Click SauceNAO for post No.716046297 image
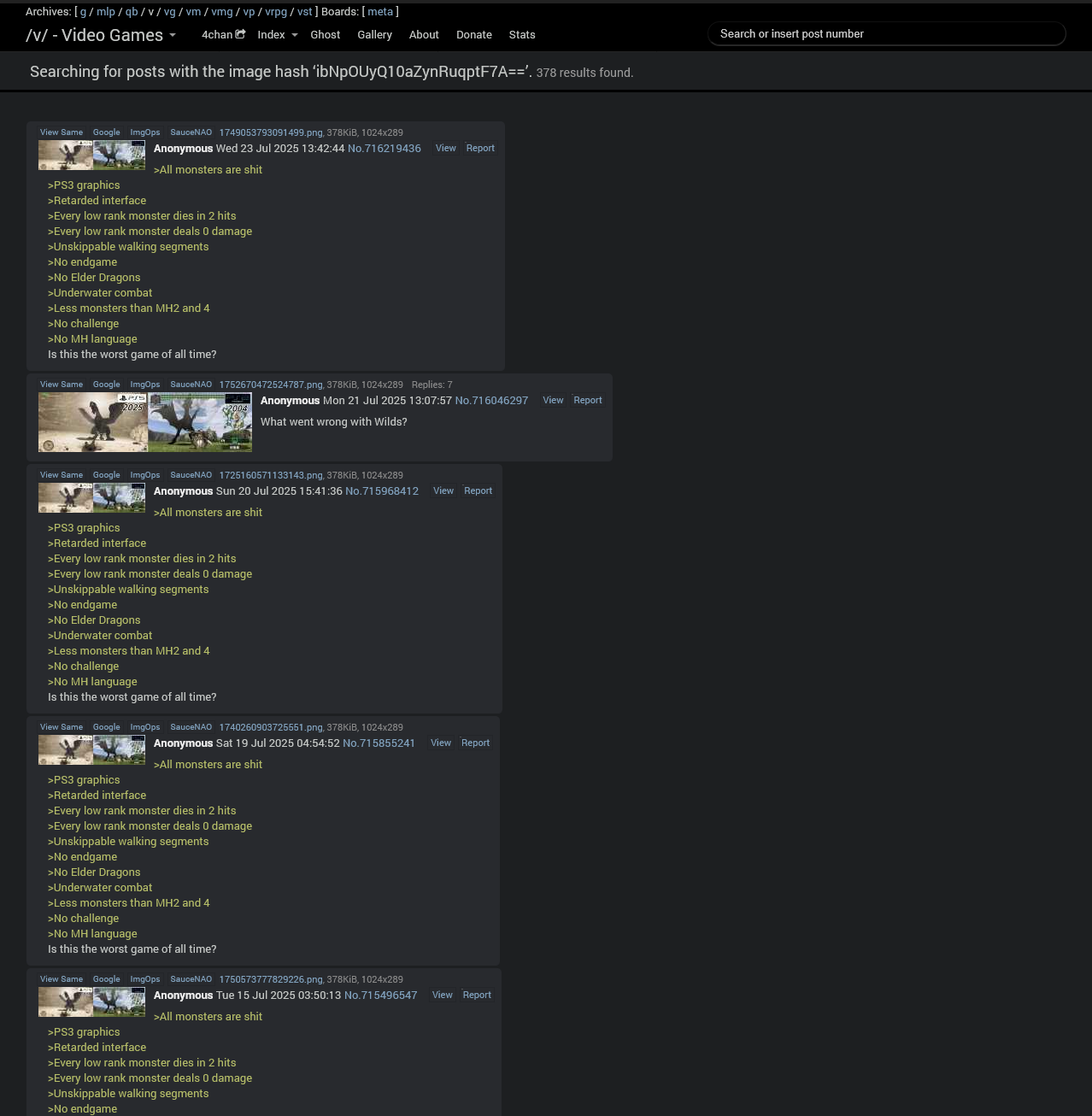The width and height of the screenshot is (1092, 1116). pos(191,385)
